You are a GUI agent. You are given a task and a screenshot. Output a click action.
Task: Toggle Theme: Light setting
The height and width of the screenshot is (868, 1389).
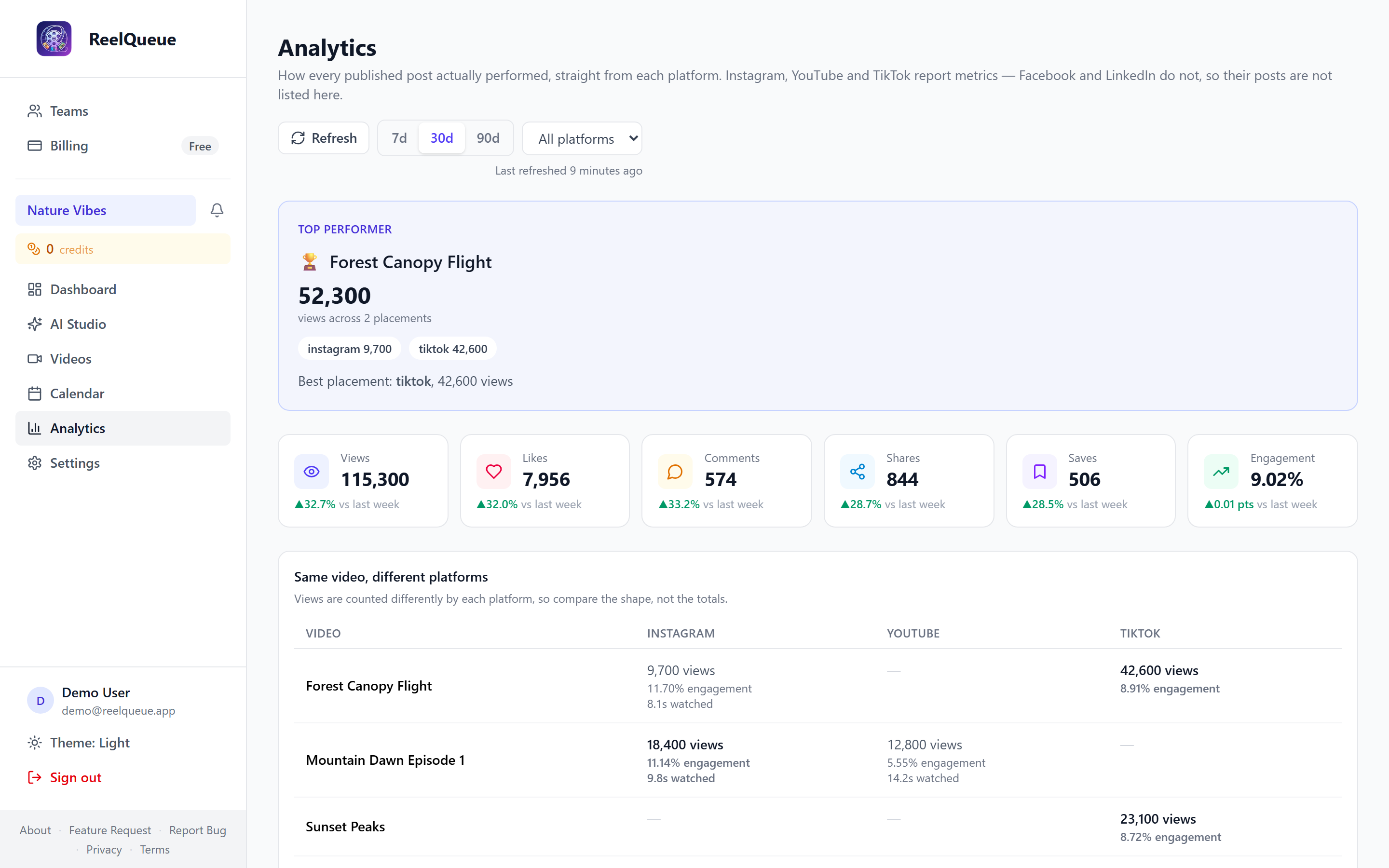click(x=123, y=743)
